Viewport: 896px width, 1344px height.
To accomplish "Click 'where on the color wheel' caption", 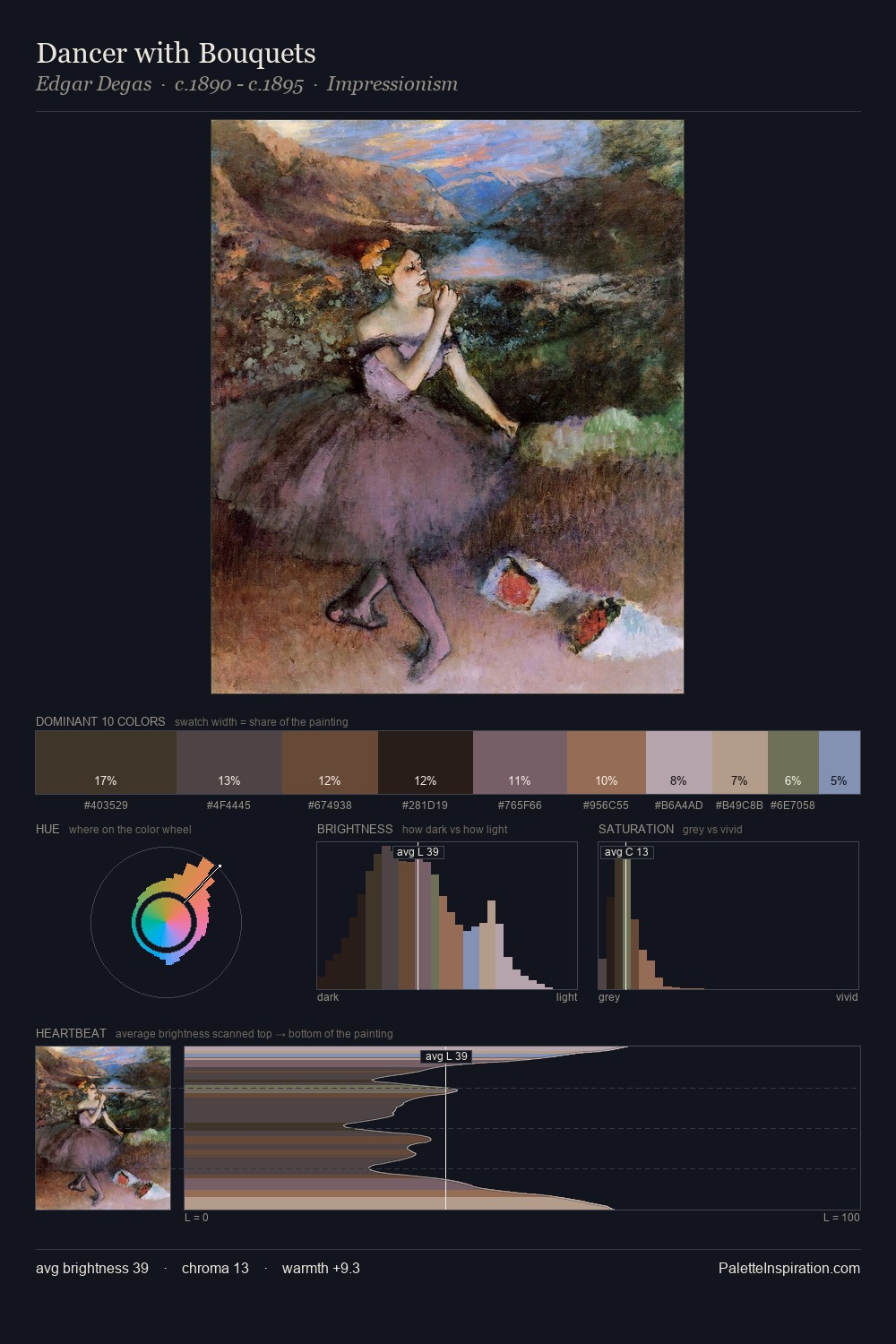I will coord(130,830).
